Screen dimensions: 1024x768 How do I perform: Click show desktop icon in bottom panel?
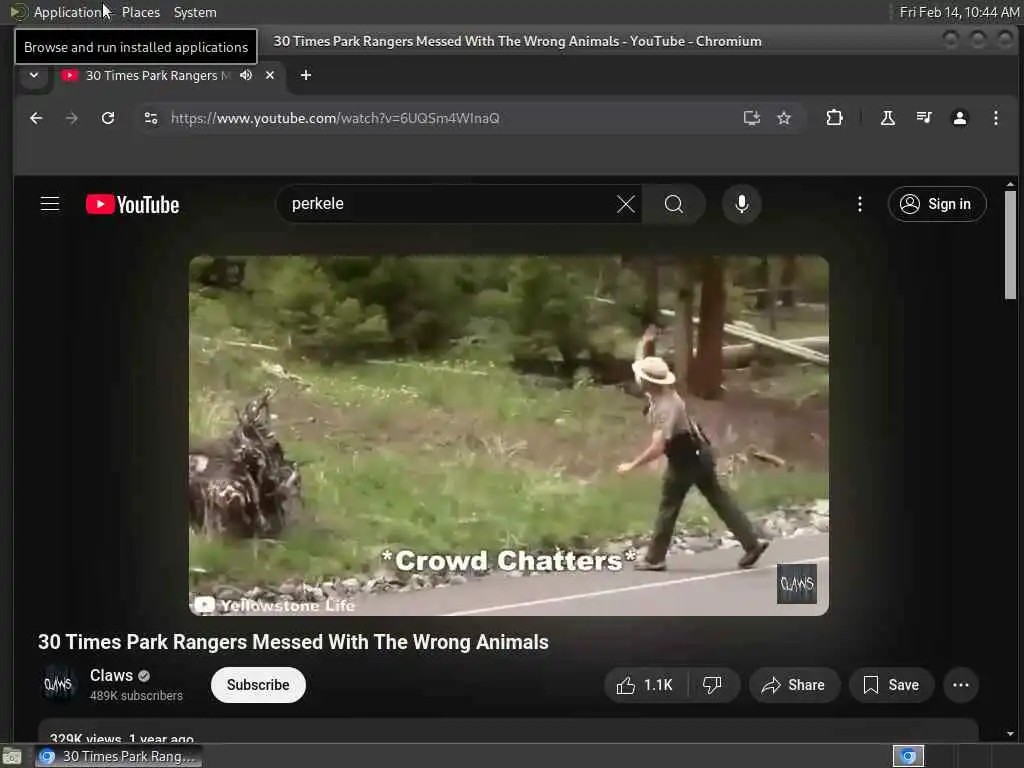point(12,756)
